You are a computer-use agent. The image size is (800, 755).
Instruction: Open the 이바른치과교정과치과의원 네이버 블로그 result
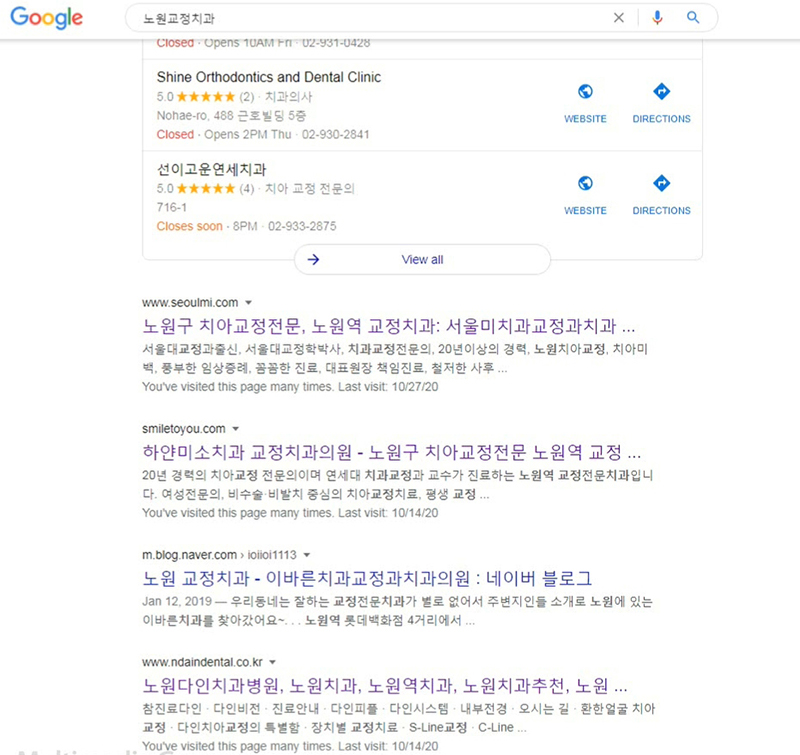point(367,578)
